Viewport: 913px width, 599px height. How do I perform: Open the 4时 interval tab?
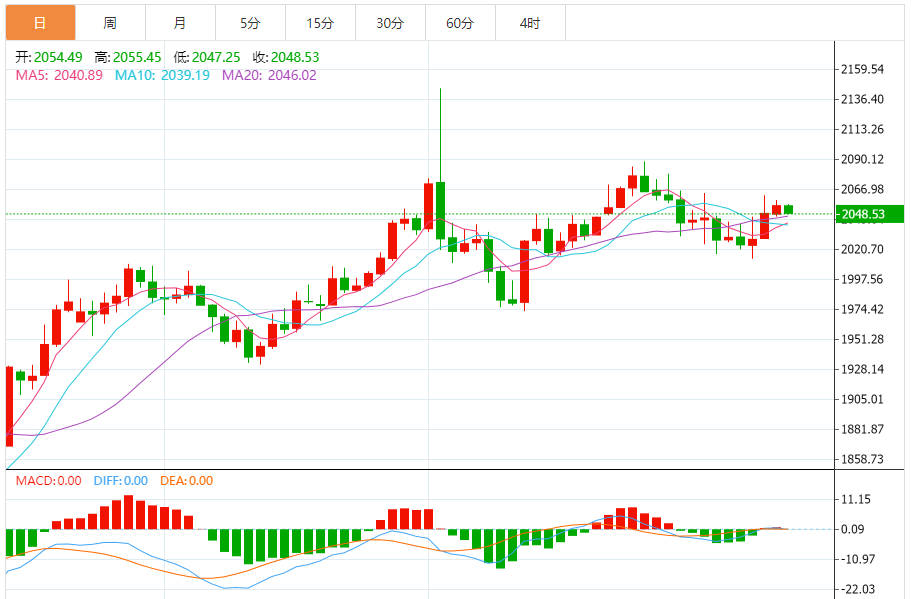[x=530, y=23]
